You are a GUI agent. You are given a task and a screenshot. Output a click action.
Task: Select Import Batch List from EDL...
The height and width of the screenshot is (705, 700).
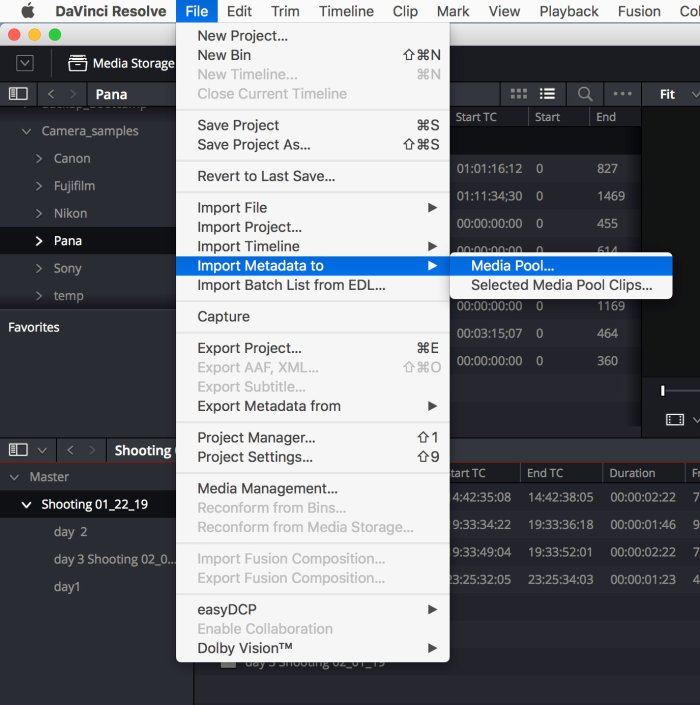click(313, 285)
